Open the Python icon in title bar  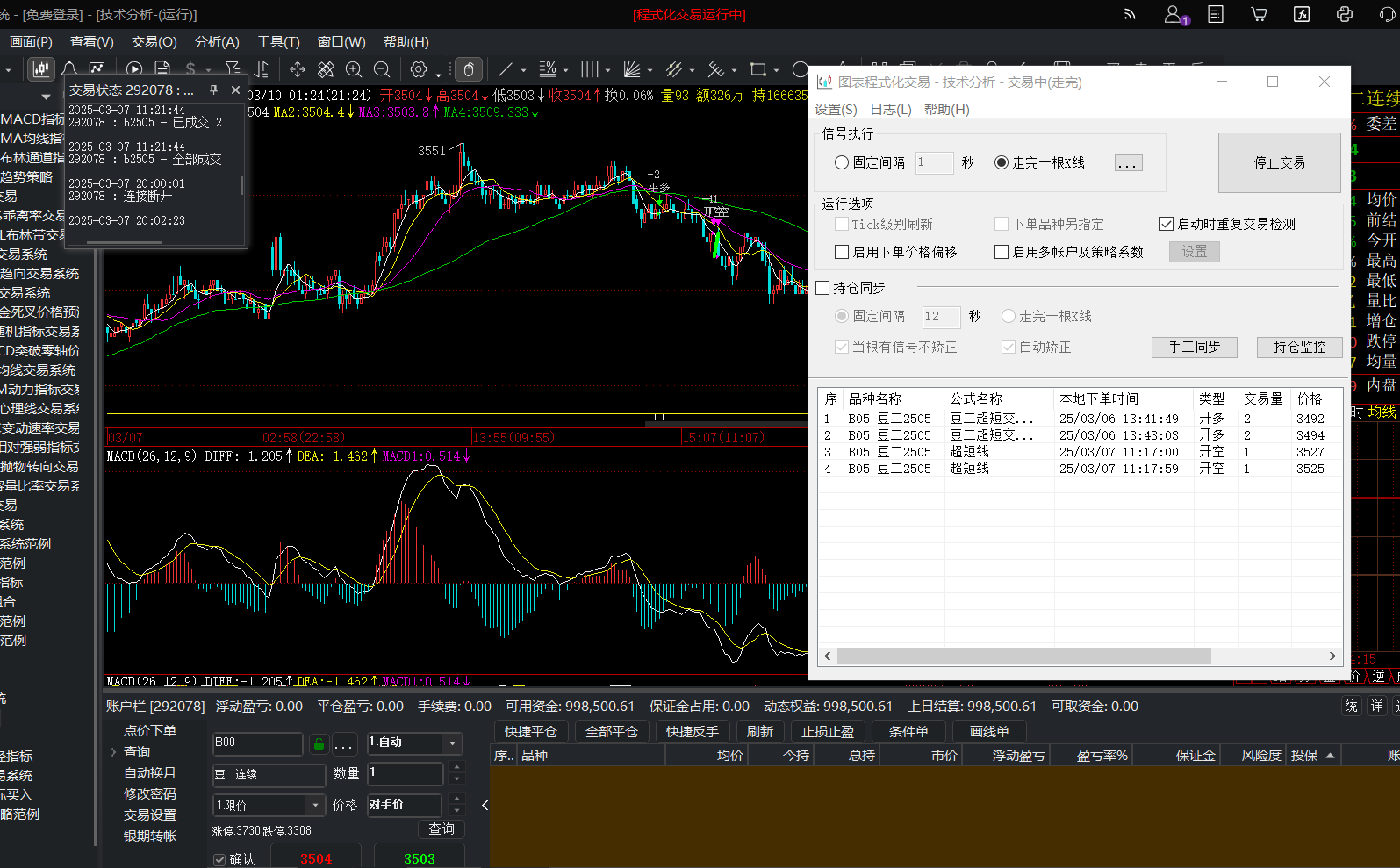(x=1345, y=14)
